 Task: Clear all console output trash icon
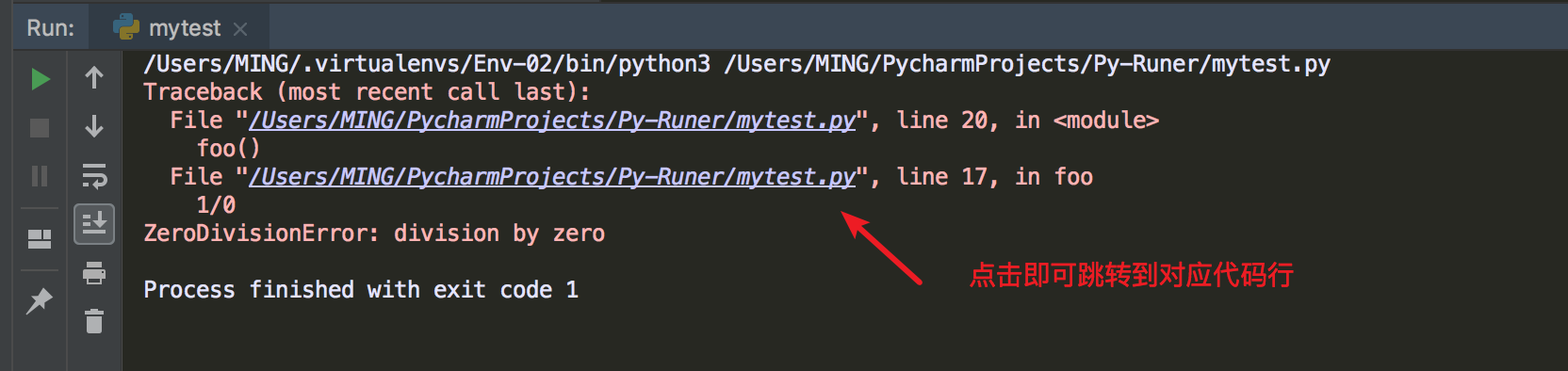pyautogui.click(x=94, y=321)
